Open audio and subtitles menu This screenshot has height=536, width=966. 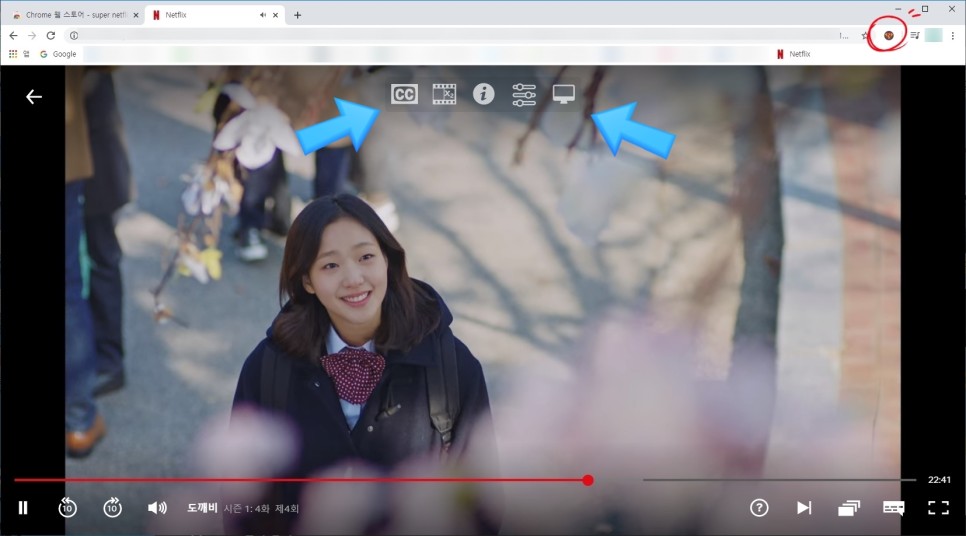pos(893,508)
